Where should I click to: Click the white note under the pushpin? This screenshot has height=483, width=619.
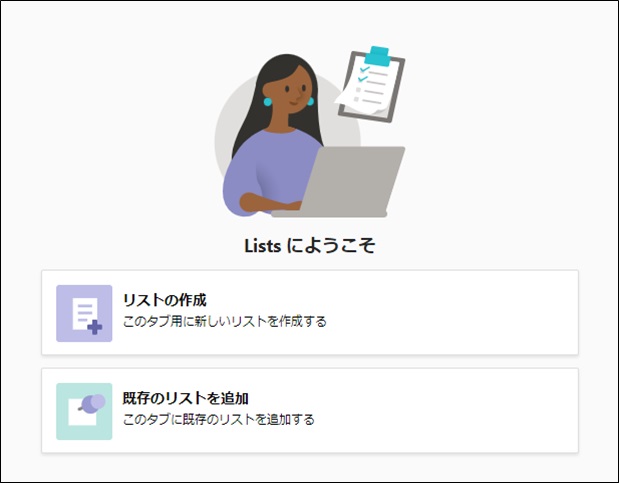tap(82, 413)
